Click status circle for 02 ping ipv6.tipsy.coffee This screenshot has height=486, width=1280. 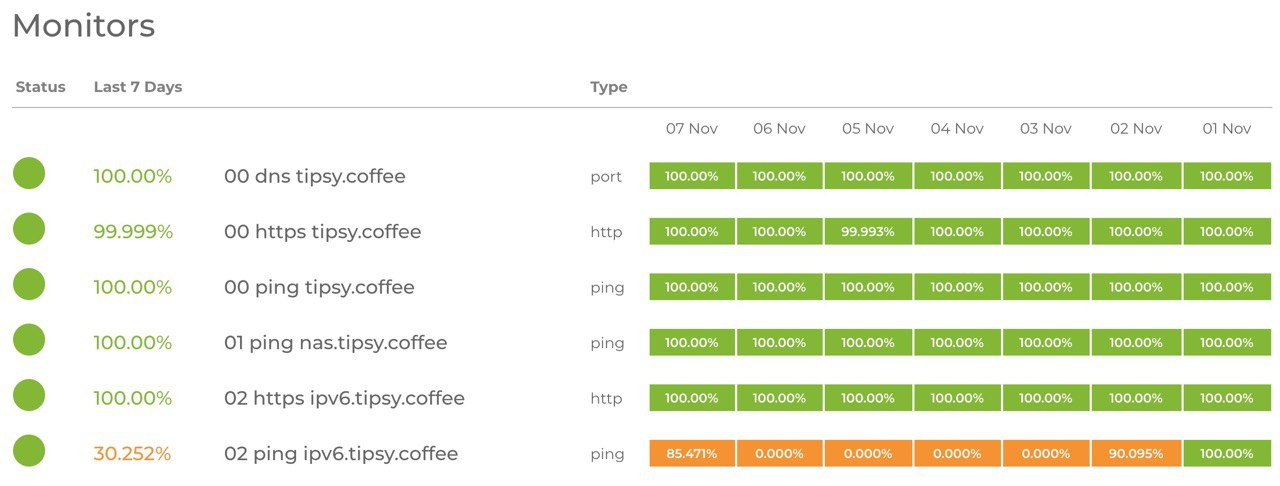tap(29, 451)
